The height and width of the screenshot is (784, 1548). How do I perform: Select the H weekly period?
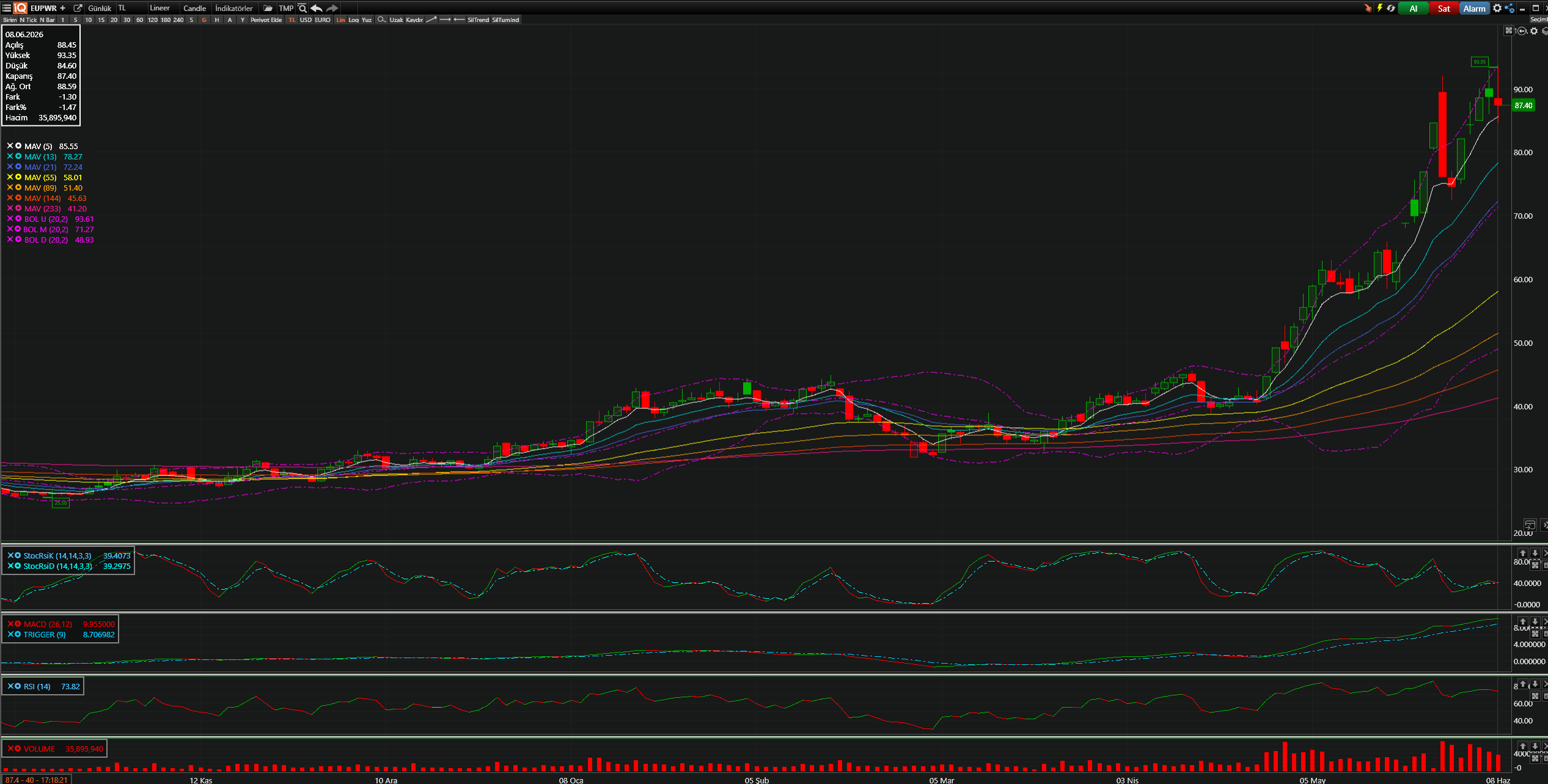(217, 20)
